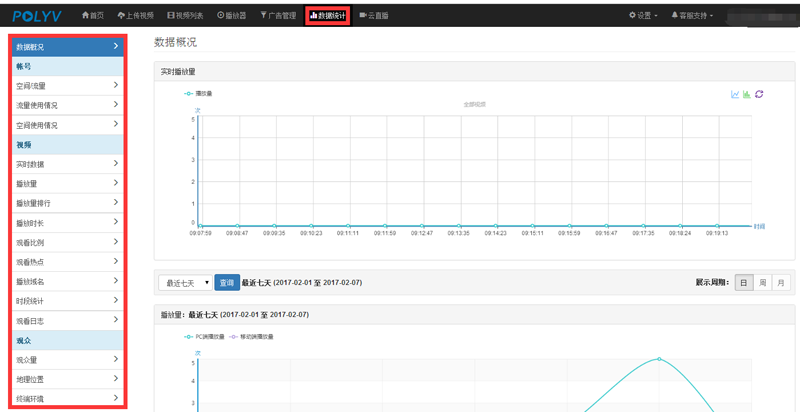Open the 最近七天 date range dropdown
The image size is (800, 412).
click(184, 283)
